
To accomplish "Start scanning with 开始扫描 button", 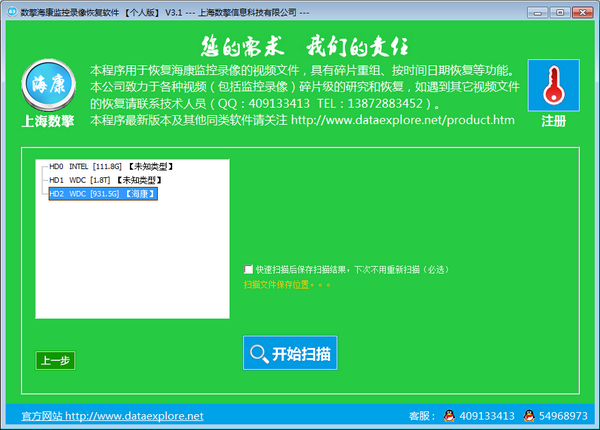I will [x=290, y=353].
